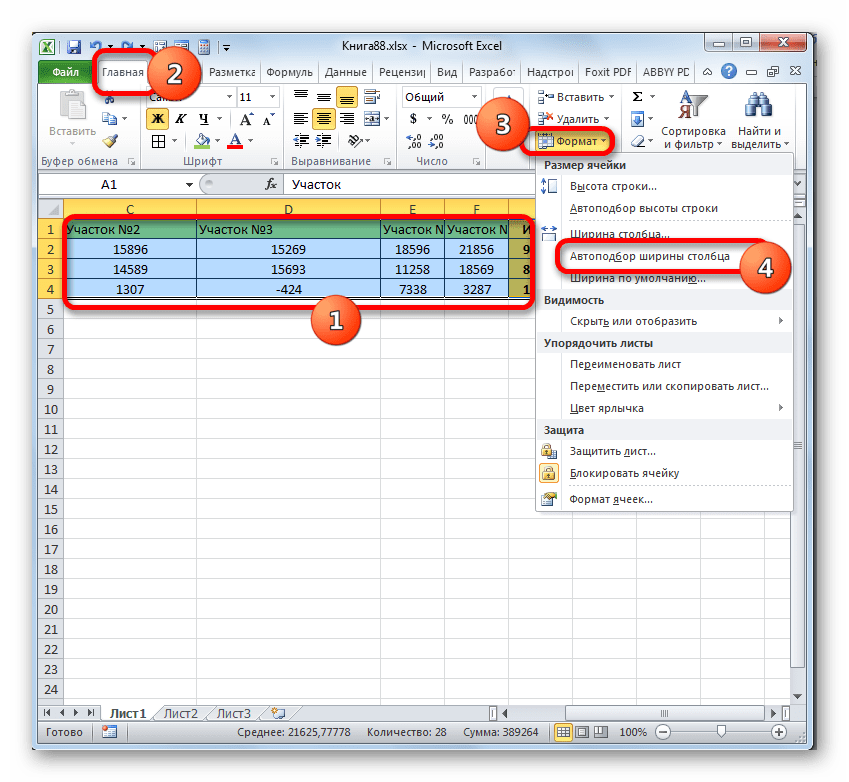Image resolution: width=849 pixels, height=782 pixels.
Task: Click the Insert function fx icon
Action: [x=271, y=185]
